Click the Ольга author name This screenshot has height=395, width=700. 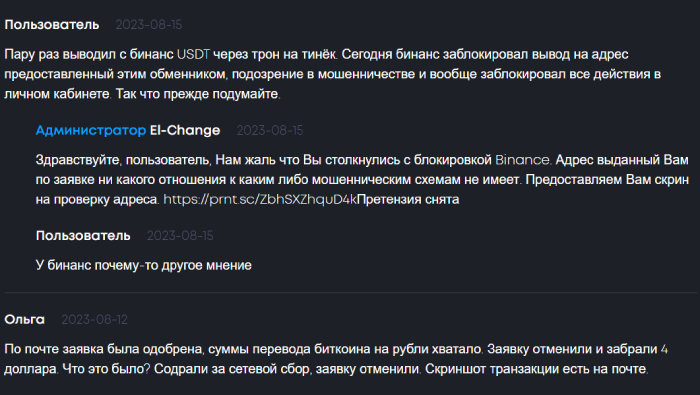pyautogui.click(x=25, y=320)
